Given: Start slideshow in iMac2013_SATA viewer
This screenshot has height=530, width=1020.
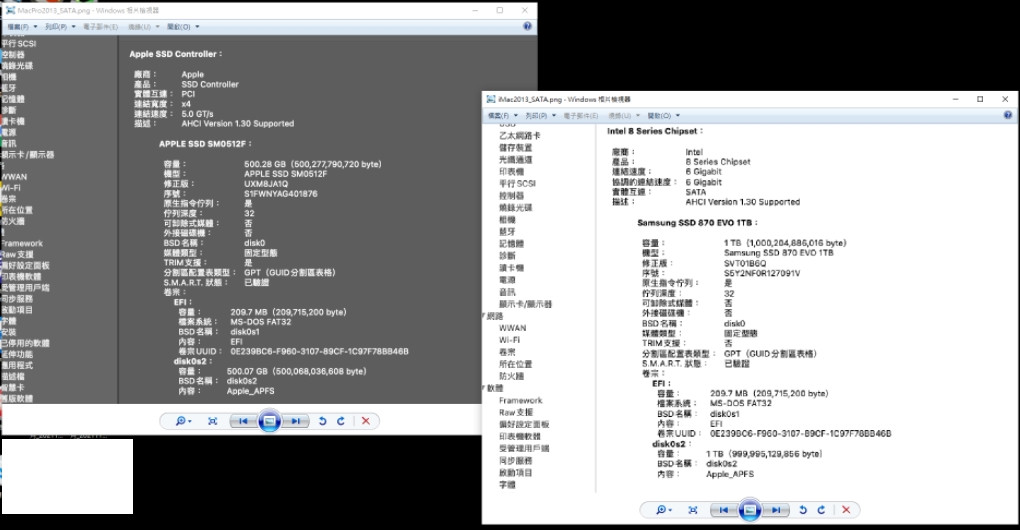Looking at the screenshot, I should [x=749, y=510].
